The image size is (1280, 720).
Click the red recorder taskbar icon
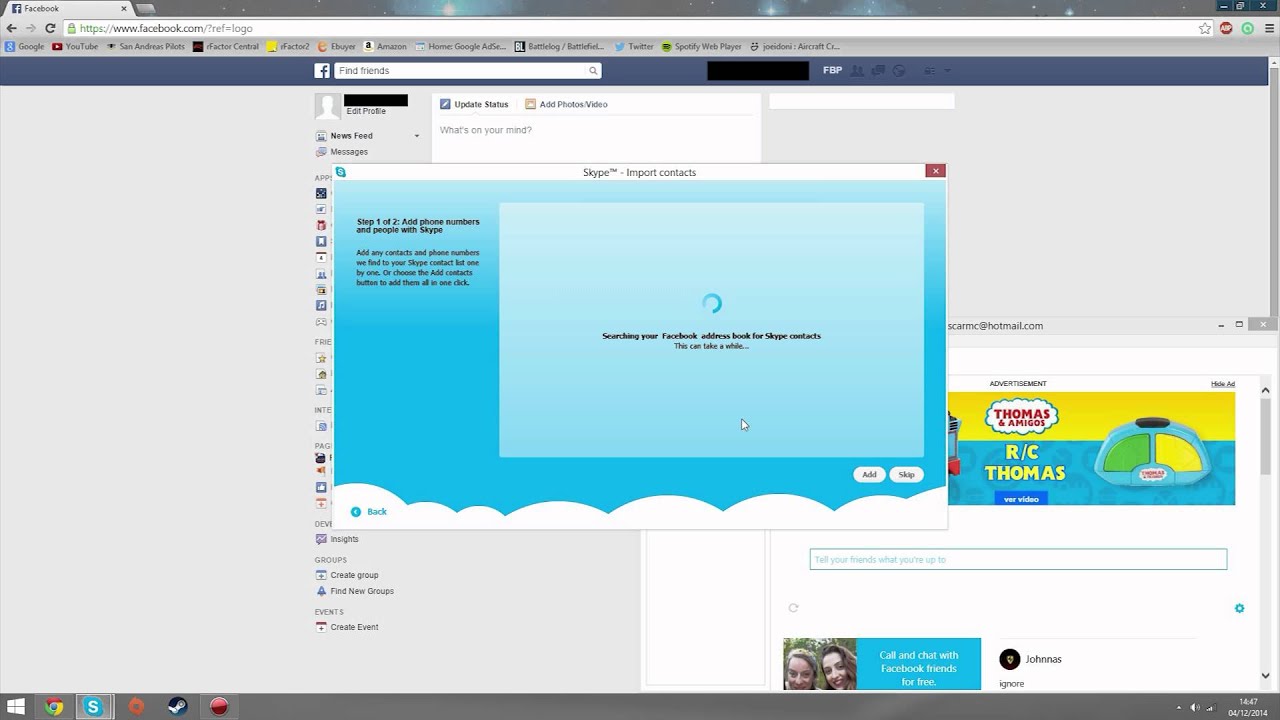coord(219,707)
